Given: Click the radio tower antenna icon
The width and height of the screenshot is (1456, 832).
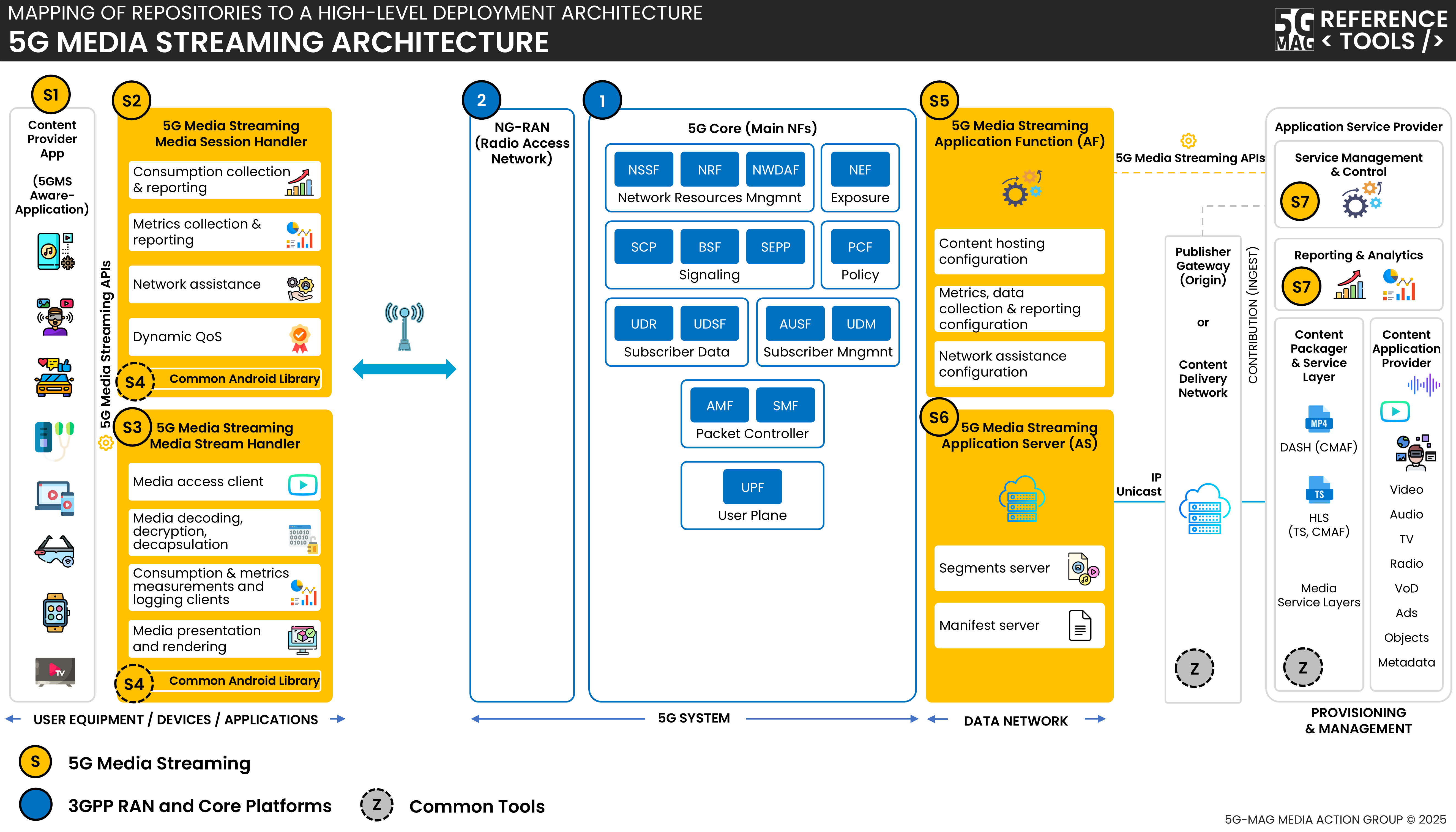Looking at the screenshot, I should coord(404,326).
